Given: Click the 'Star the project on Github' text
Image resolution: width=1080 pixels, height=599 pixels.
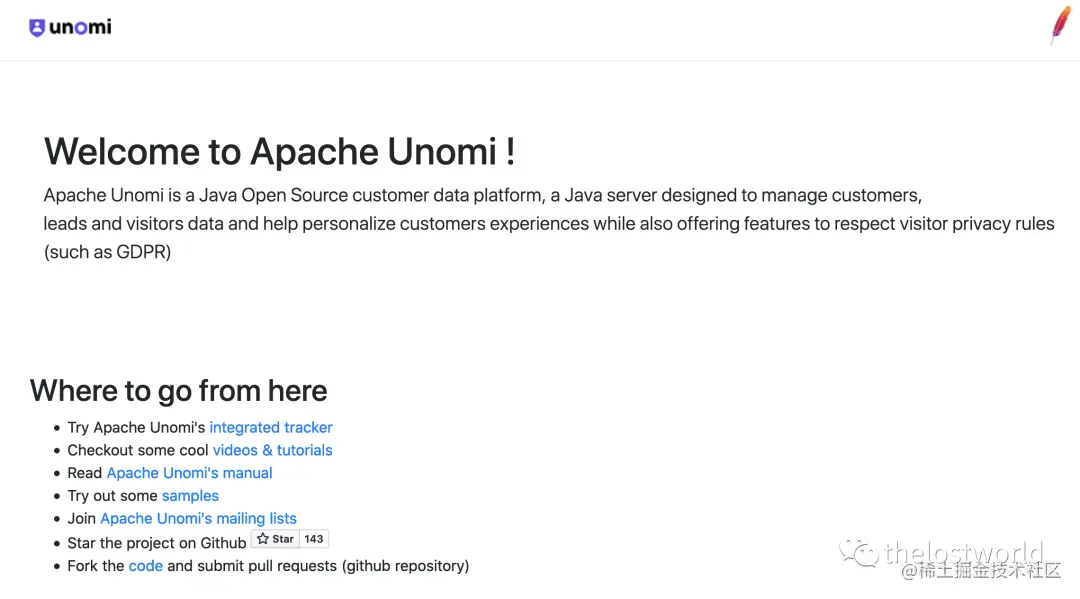Looking at the screenshot, I should pos(157,543).
